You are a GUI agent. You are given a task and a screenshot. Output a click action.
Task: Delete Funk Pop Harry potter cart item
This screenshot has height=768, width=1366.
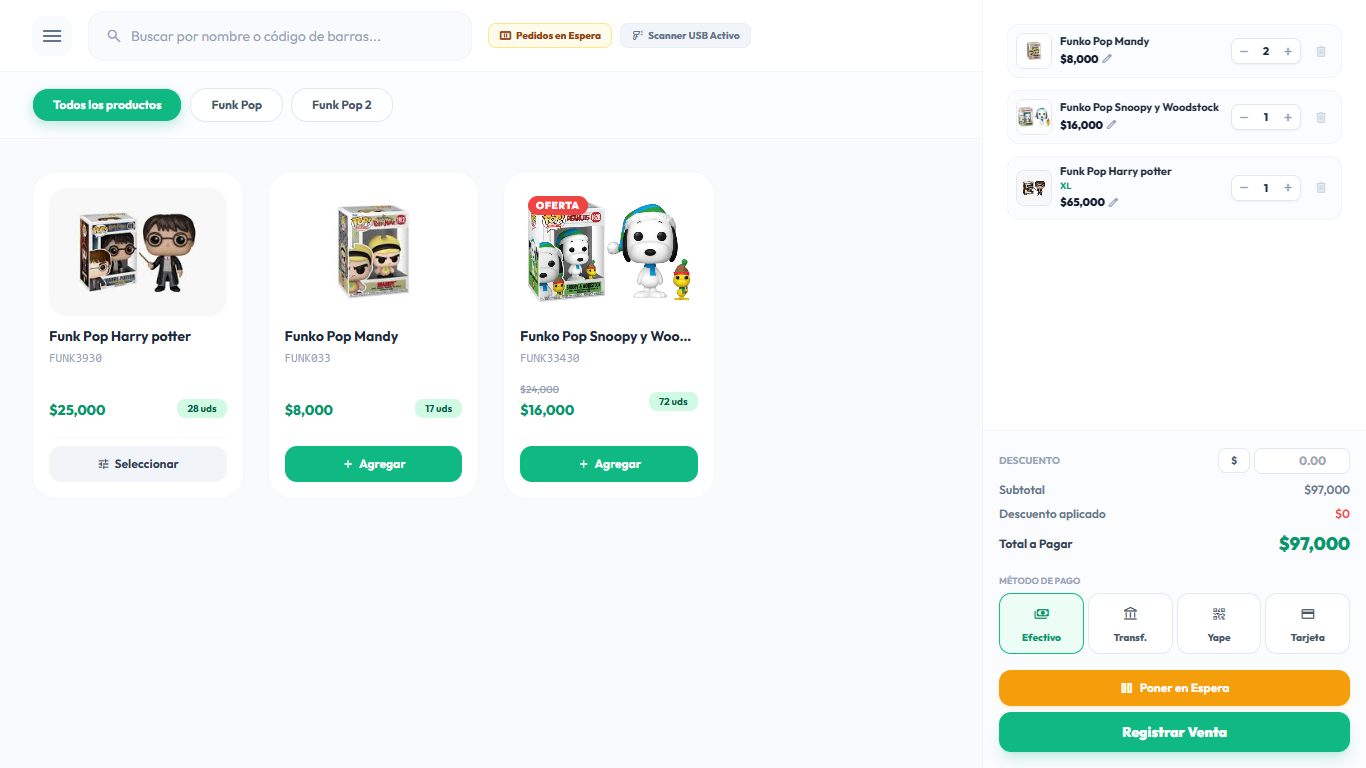click(x=1321, y=188)
